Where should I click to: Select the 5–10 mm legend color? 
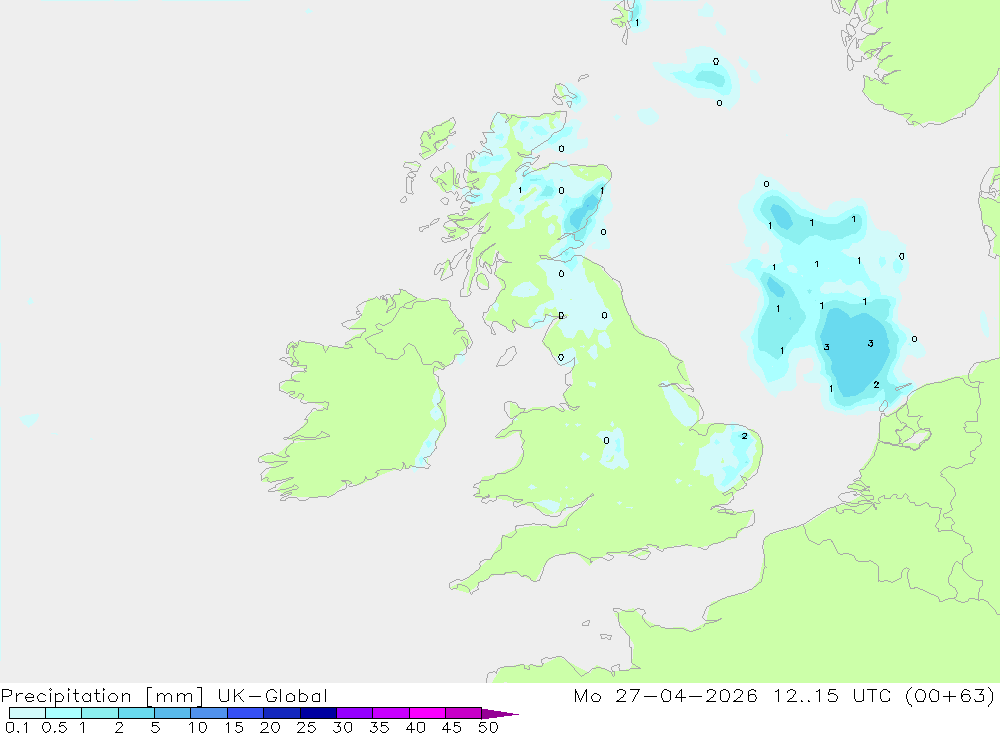tap(173, 713)
